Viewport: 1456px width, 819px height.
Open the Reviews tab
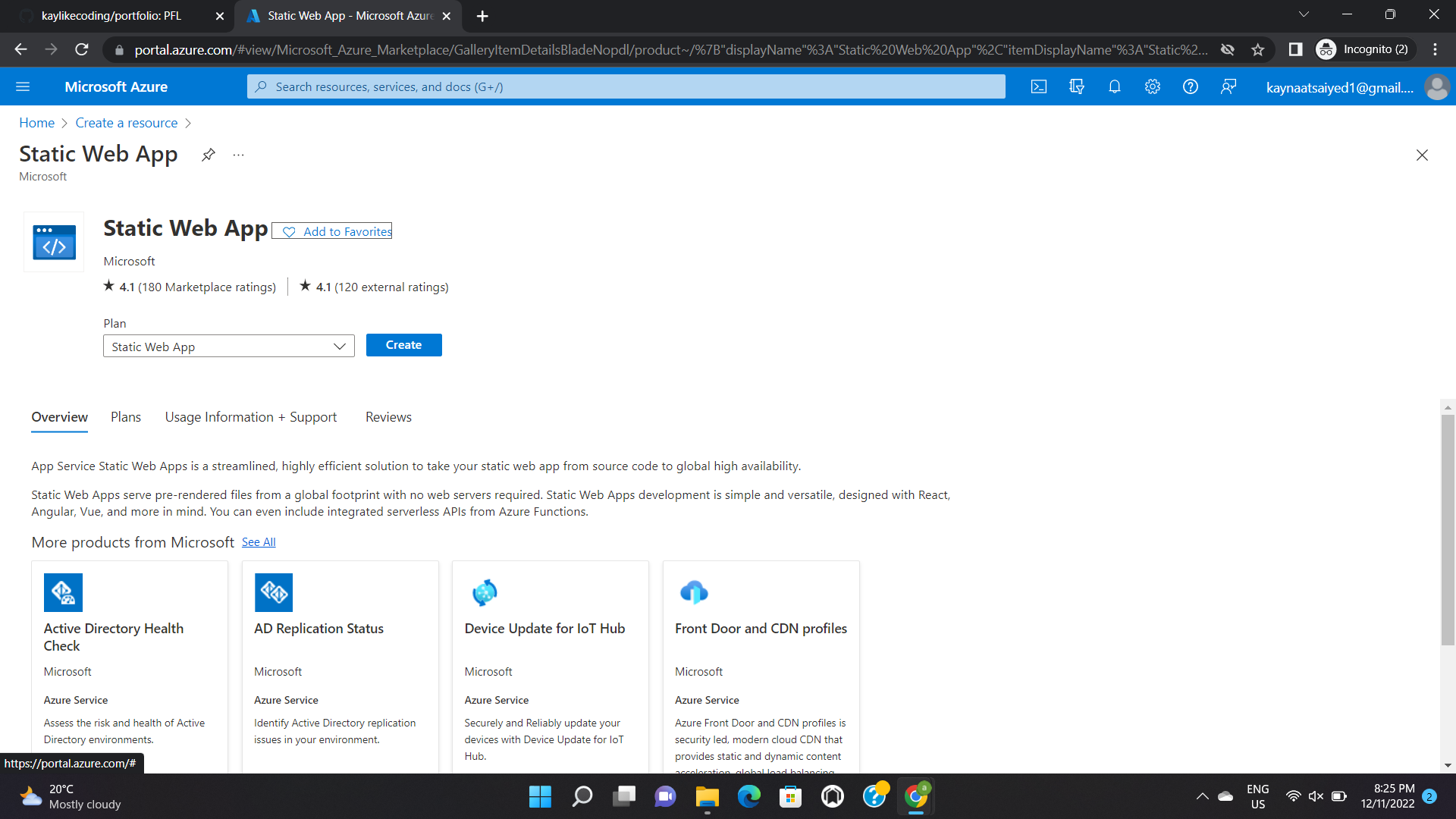pyautogui.click(x=388, y=417)
